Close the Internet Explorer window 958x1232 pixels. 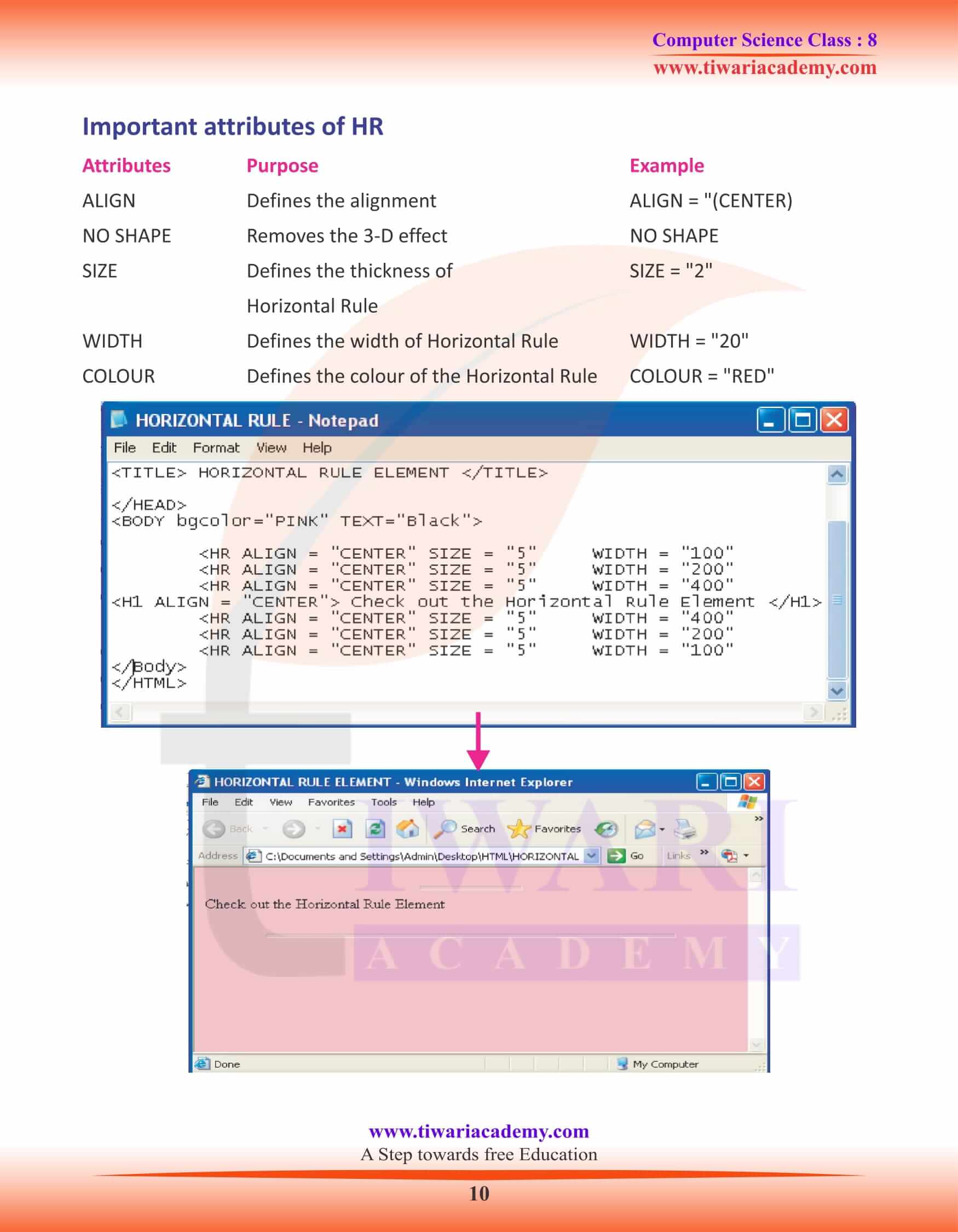pyautogui.click(x=753, y=781)
